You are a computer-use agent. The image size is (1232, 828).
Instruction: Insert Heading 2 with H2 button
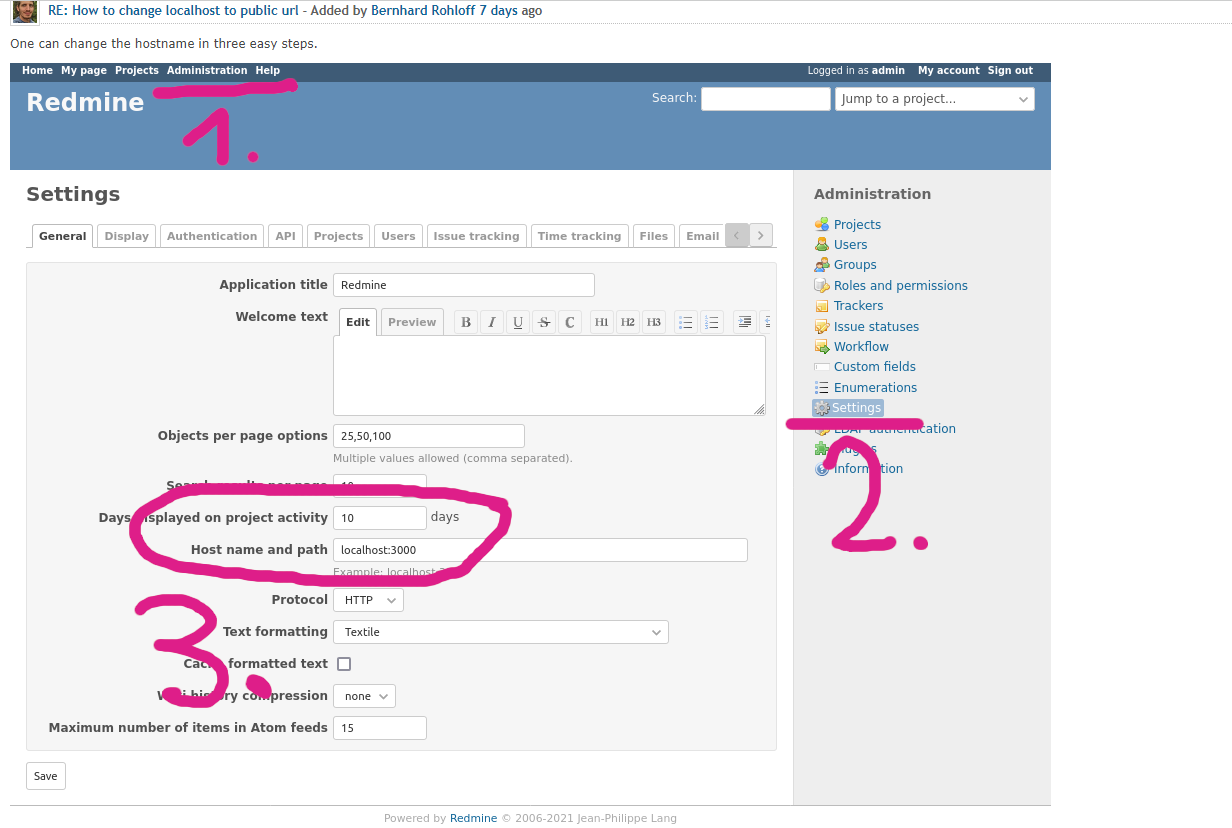point(628,322)
